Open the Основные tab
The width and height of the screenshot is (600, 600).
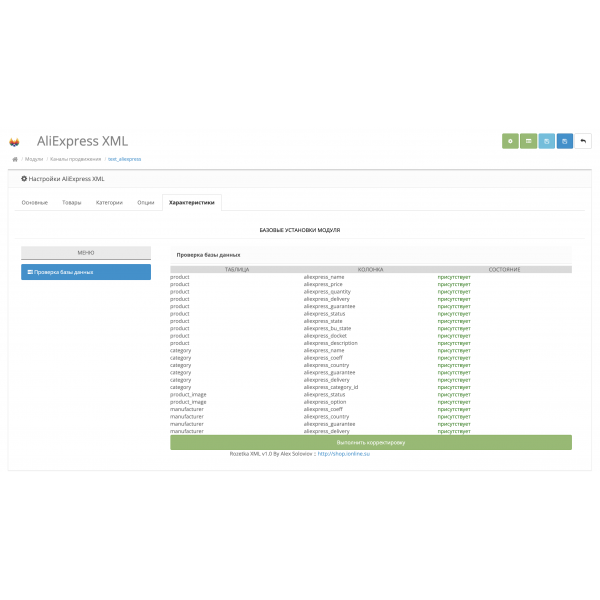coord(35,202)
